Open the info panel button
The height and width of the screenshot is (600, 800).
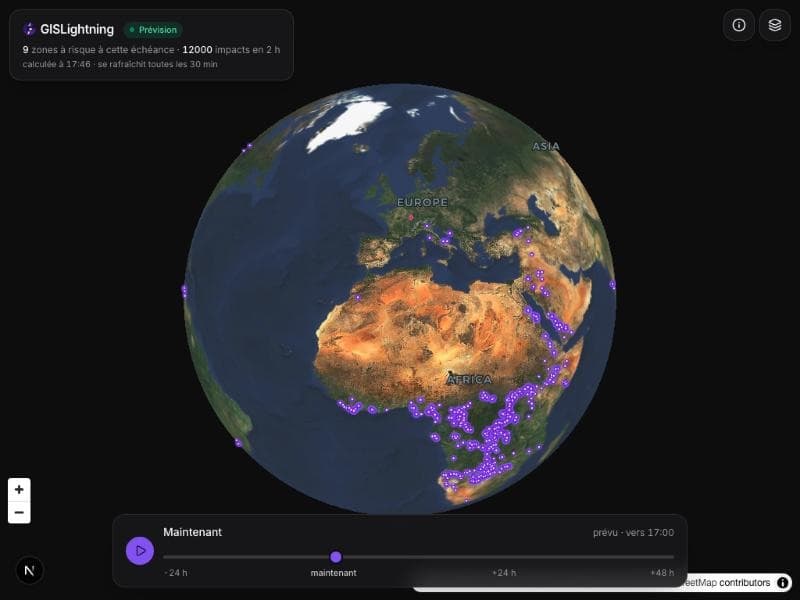point(738,25)
